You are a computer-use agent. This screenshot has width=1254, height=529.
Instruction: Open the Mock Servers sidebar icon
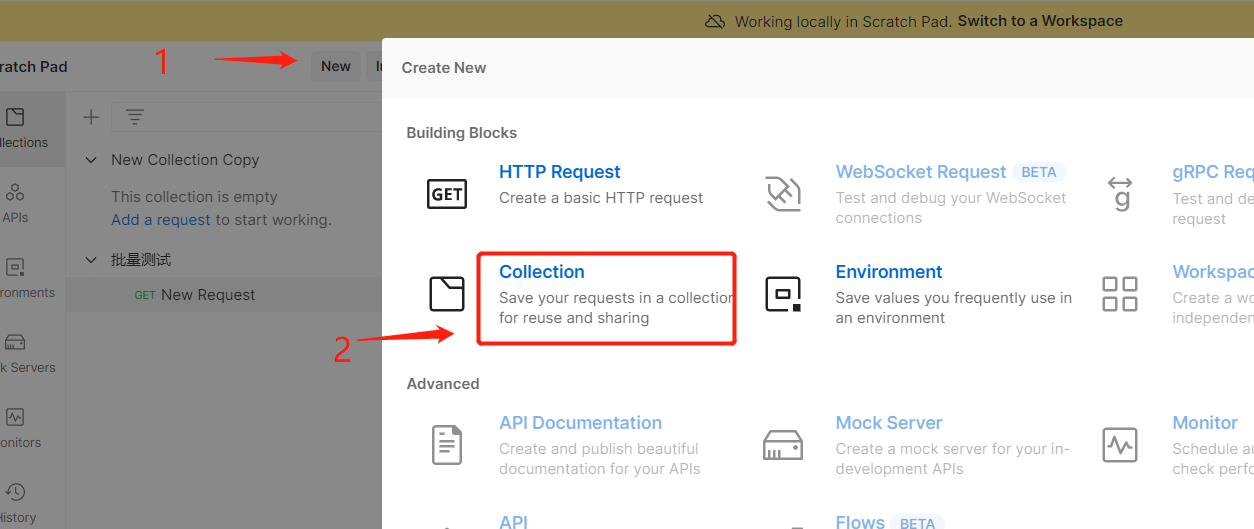[x=15, y=342]
